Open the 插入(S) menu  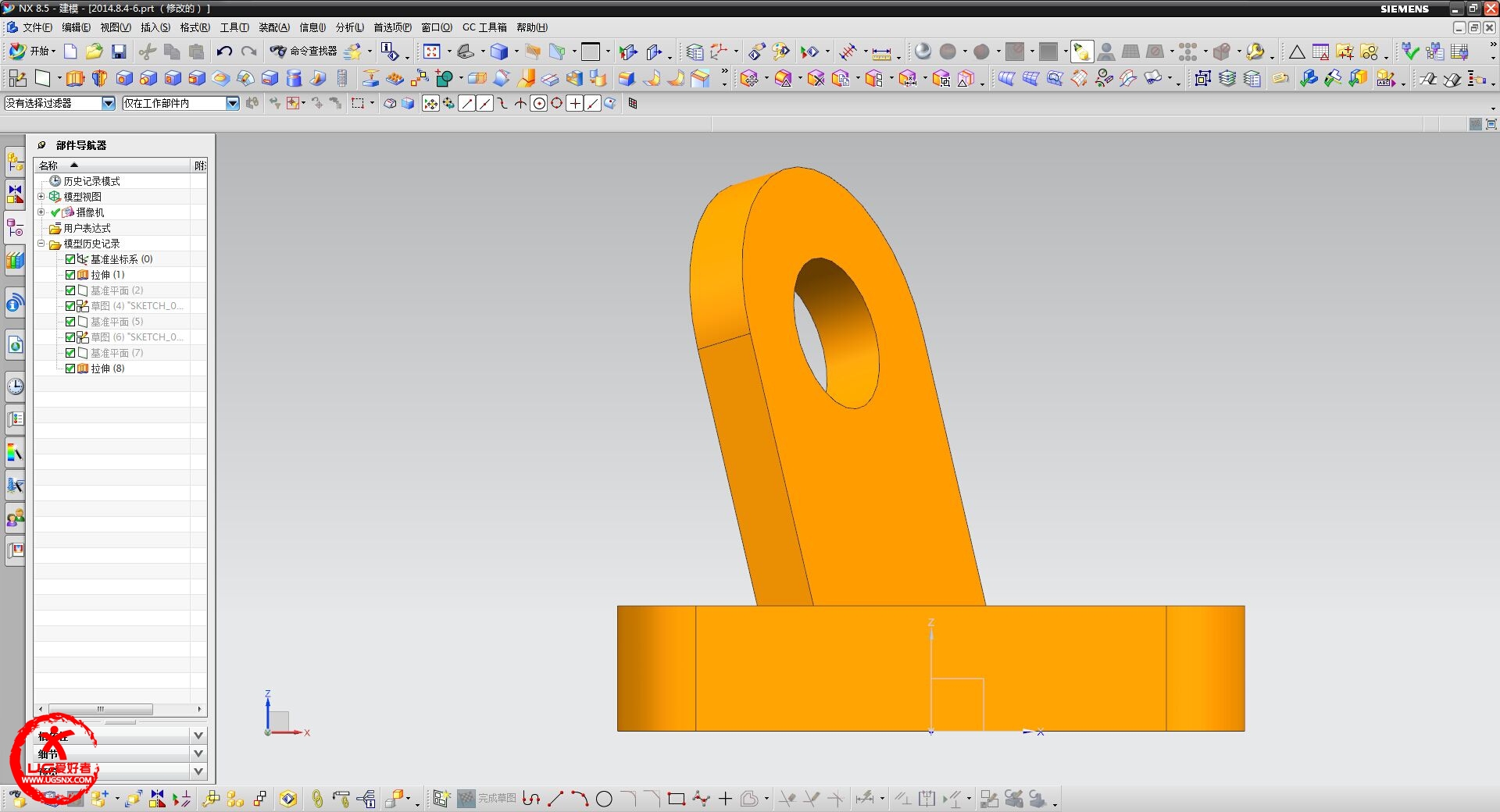point(155,27)
